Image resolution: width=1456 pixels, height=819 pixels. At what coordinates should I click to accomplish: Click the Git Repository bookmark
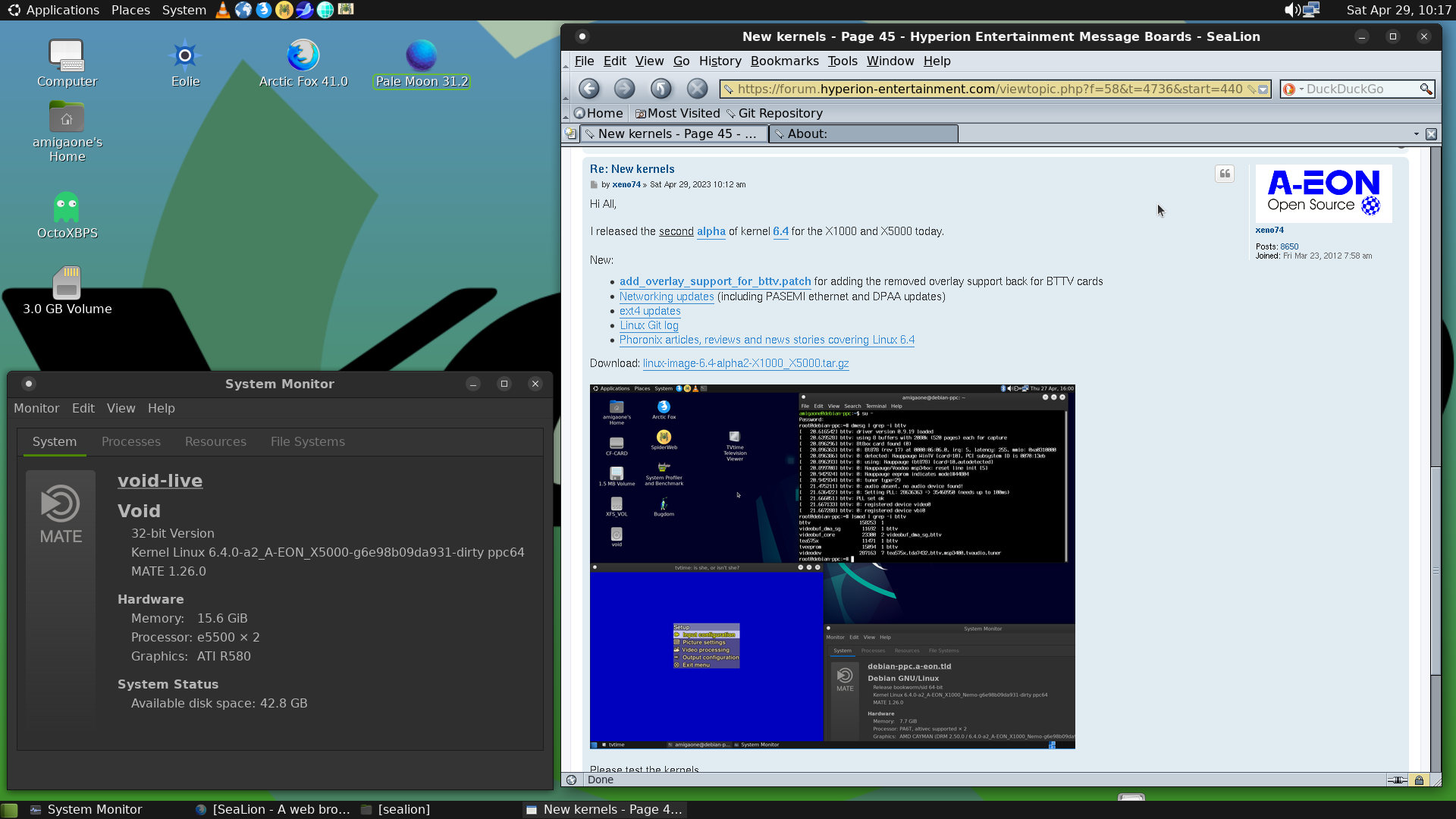pyautogui.click(x=773, y=113)
